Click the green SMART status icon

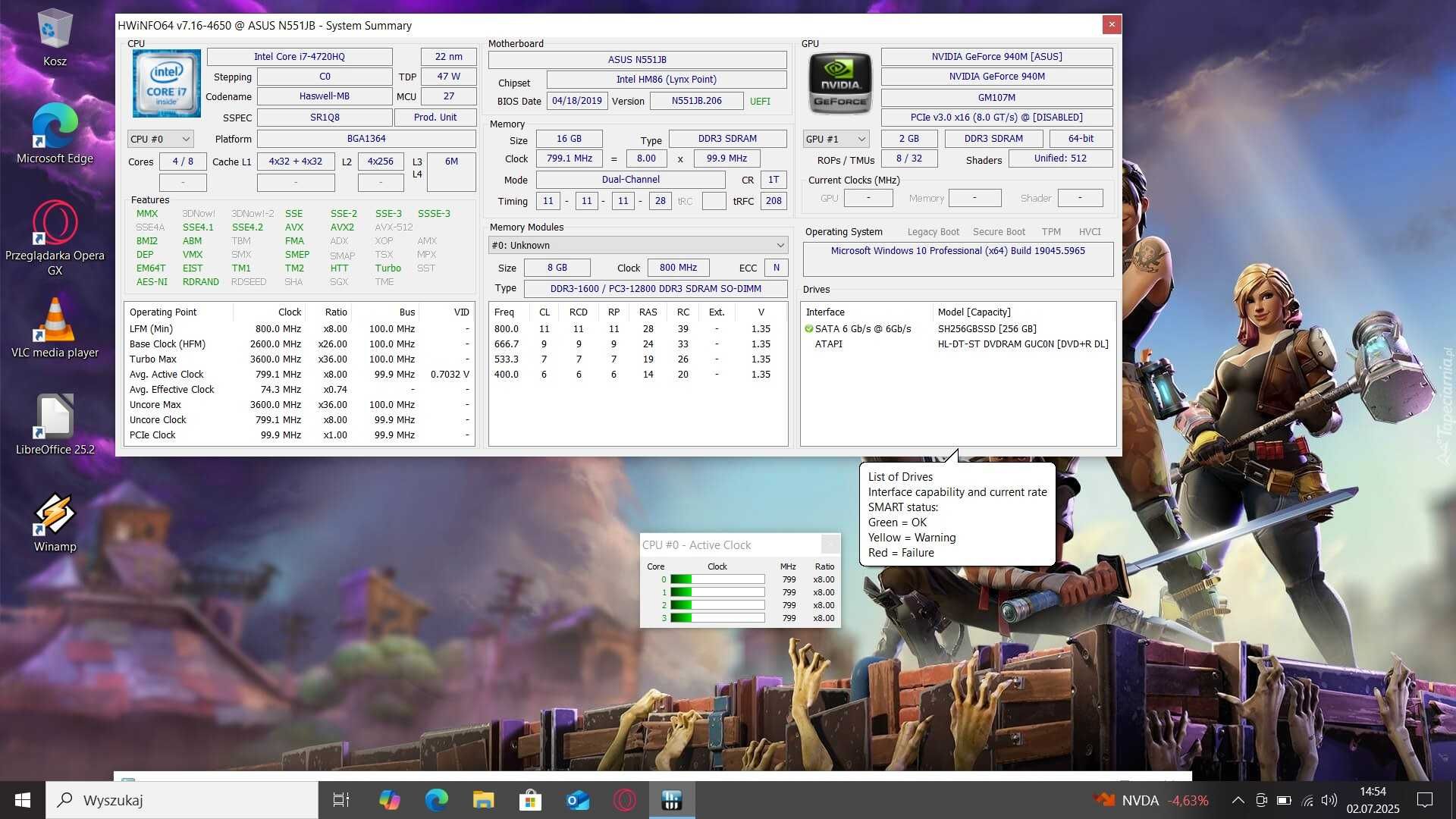[808, 329]
